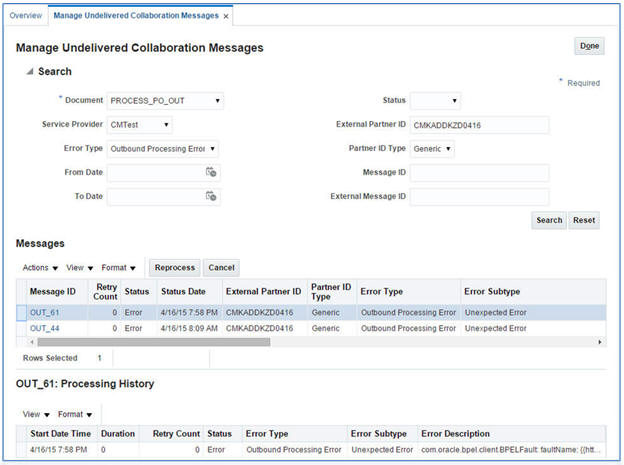Image resolution: width=624 pixels, height=465 pixels.
Task: Click the External Message ID input field
Action: [x=479, y=197]
